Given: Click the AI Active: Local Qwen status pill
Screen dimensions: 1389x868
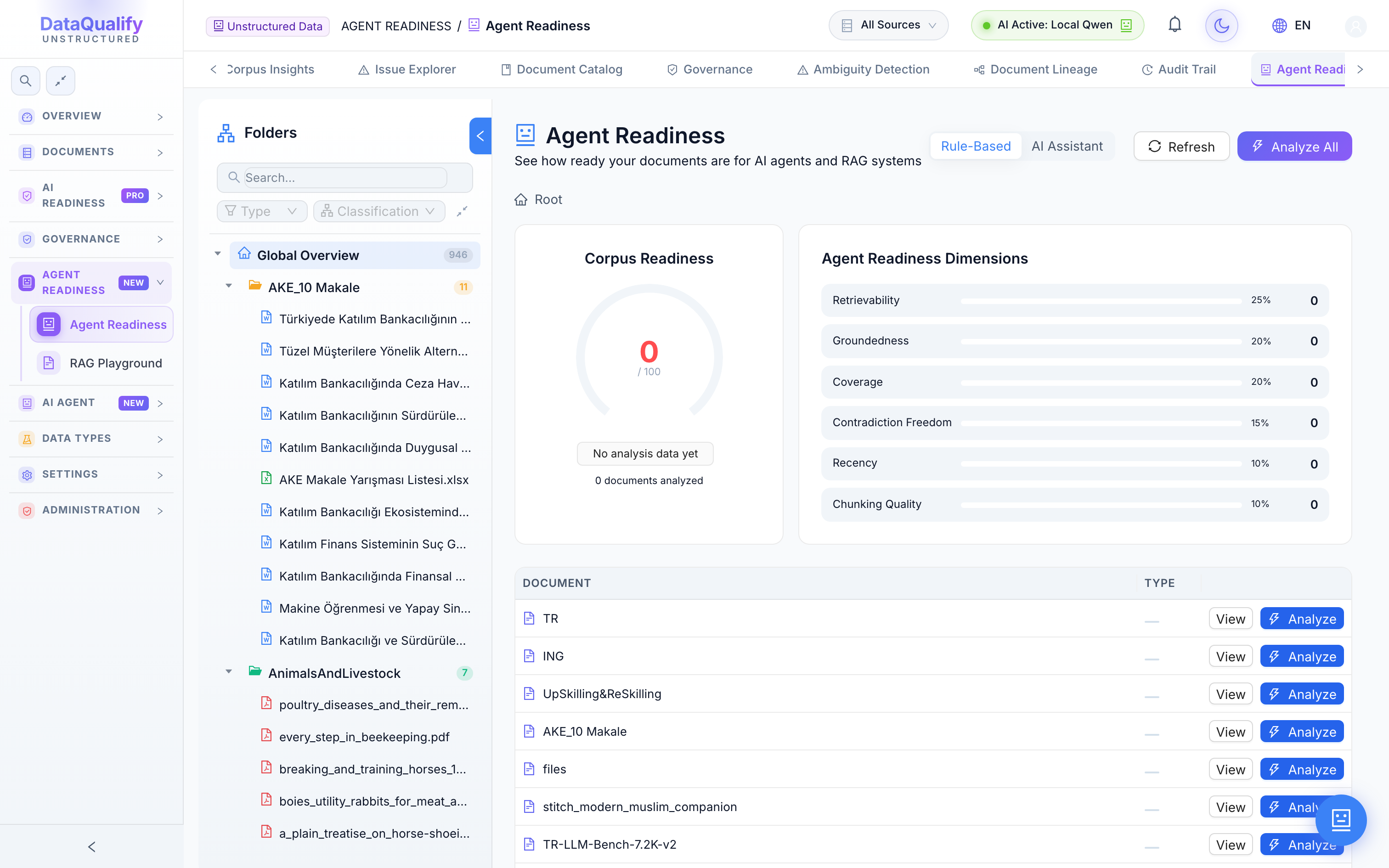Looking at the screenshot, I should 1056,25.
